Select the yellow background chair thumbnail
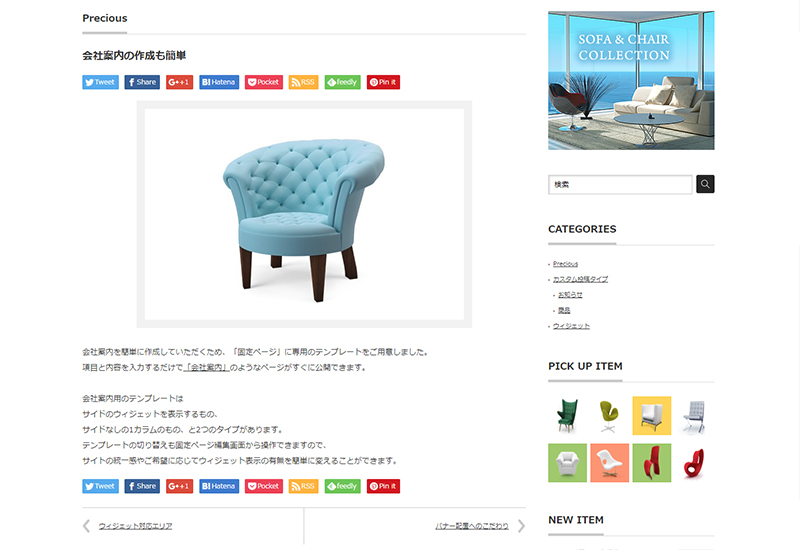The height and width of the screenshot is (550, 800). (x=652, y=416)
